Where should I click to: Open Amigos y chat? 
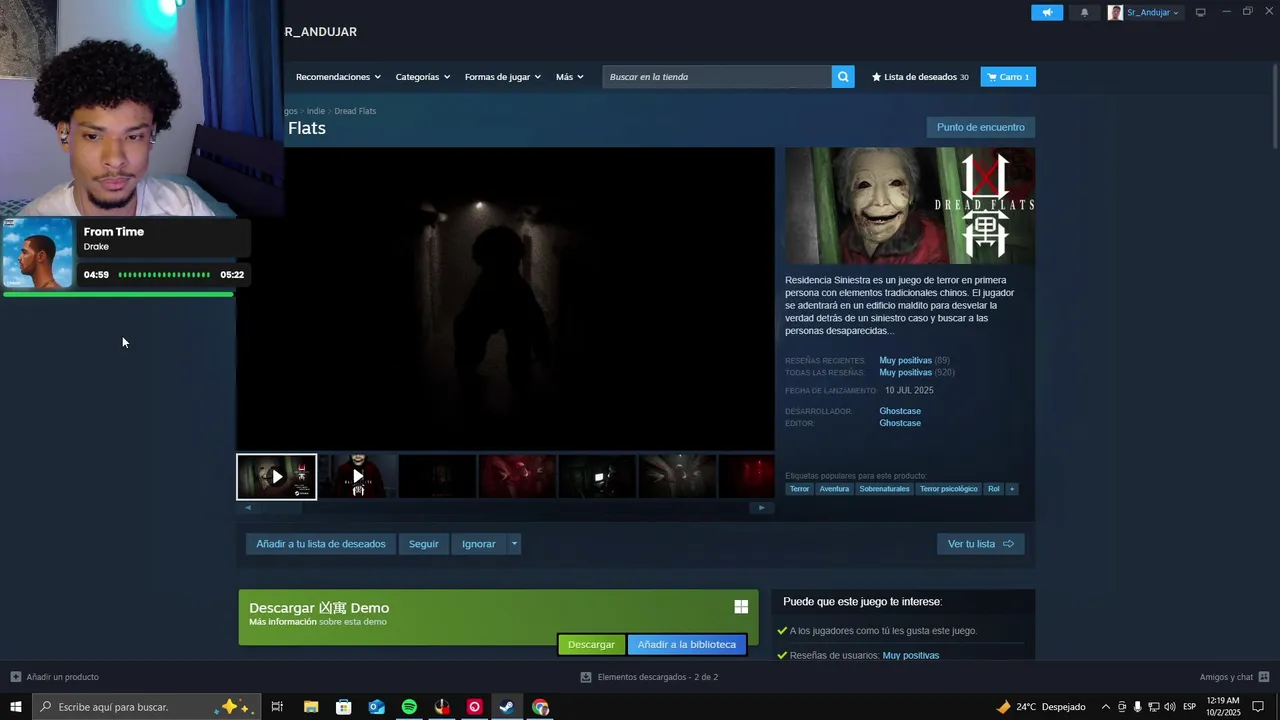click(1234, 677)
